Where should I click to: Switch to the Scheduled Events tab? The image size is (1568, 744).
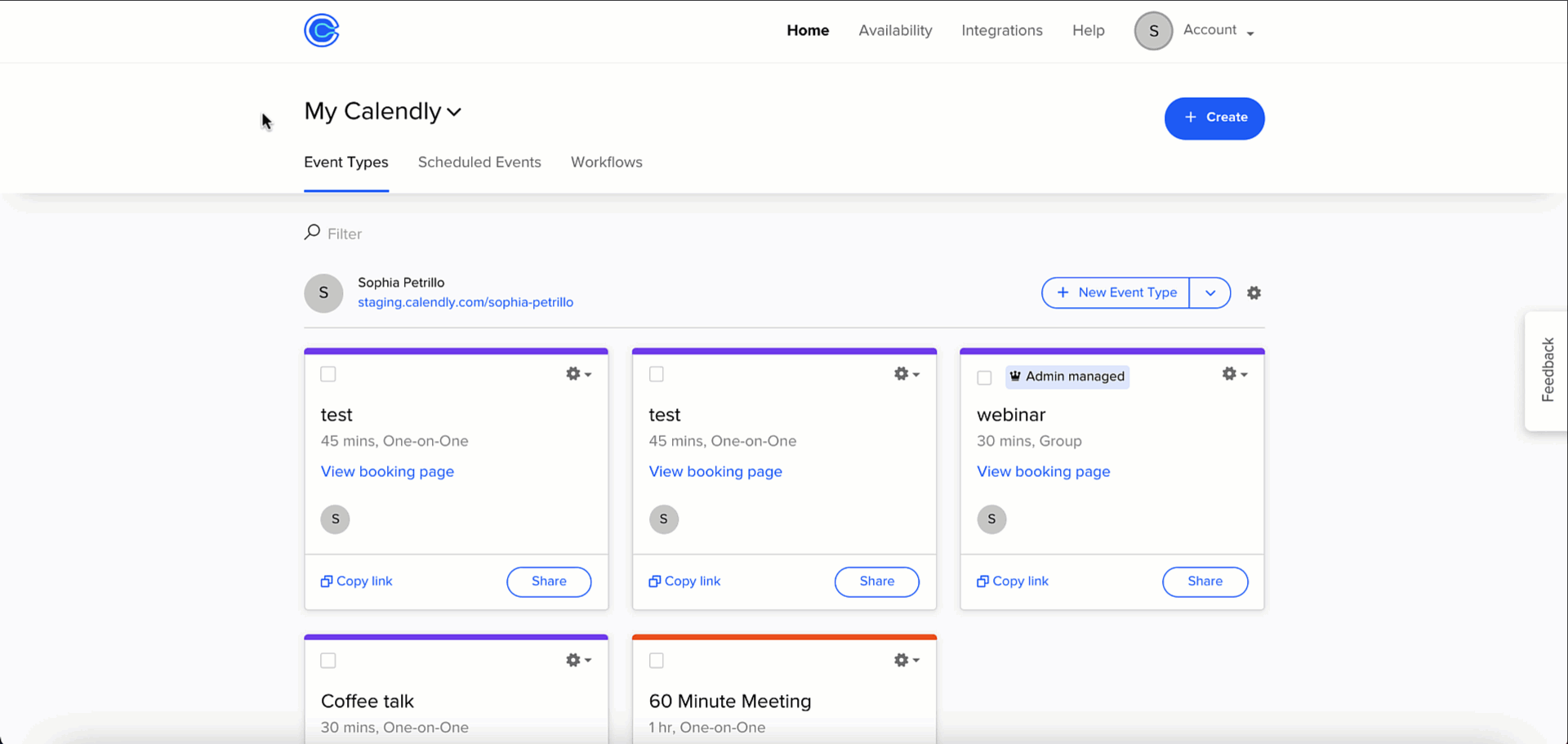479,162
